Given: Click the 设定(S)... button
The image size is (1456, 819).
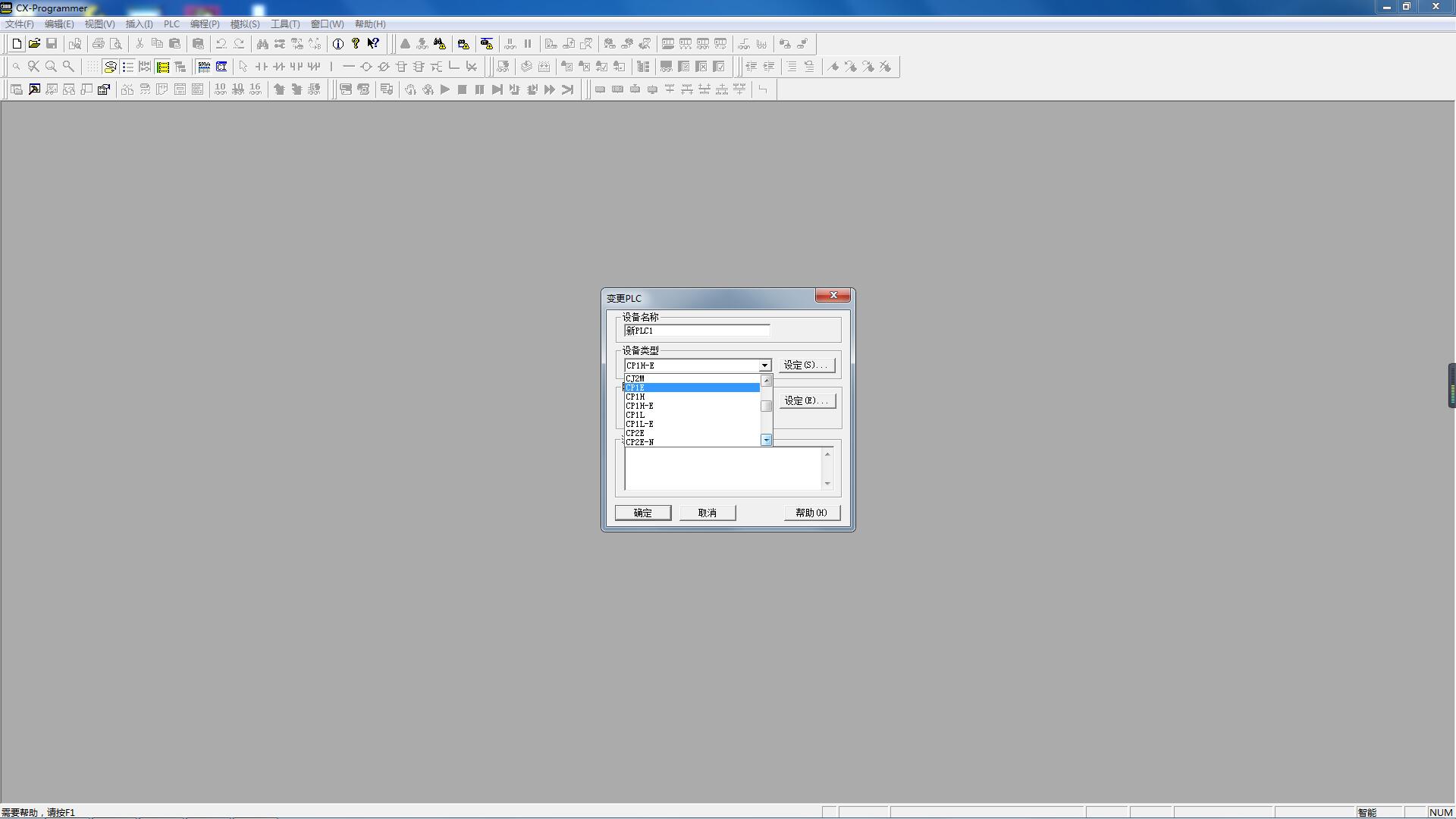Looking at the screenshot, I should pos(806,366).
